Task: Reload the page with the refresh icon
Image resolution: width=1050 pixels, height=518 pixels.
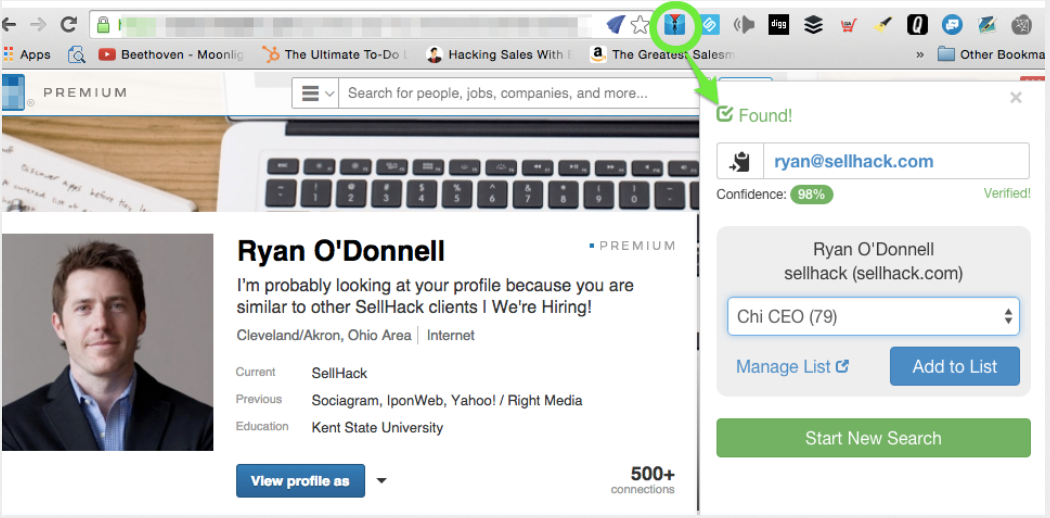Action: point(68,25)
